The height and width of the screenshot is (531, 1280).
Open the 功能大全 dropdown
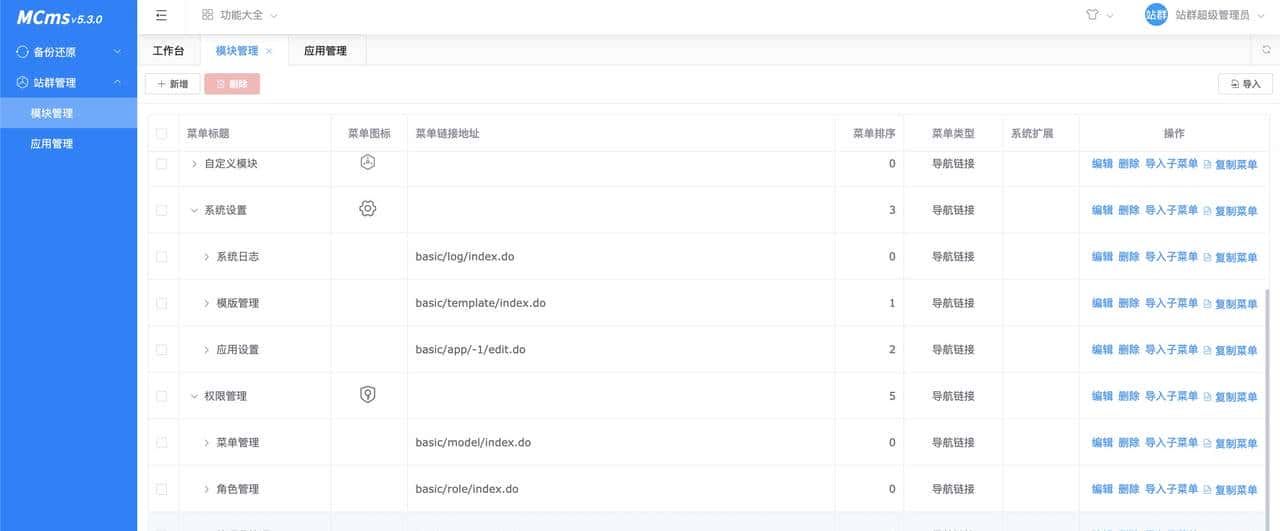pos(240,15)
